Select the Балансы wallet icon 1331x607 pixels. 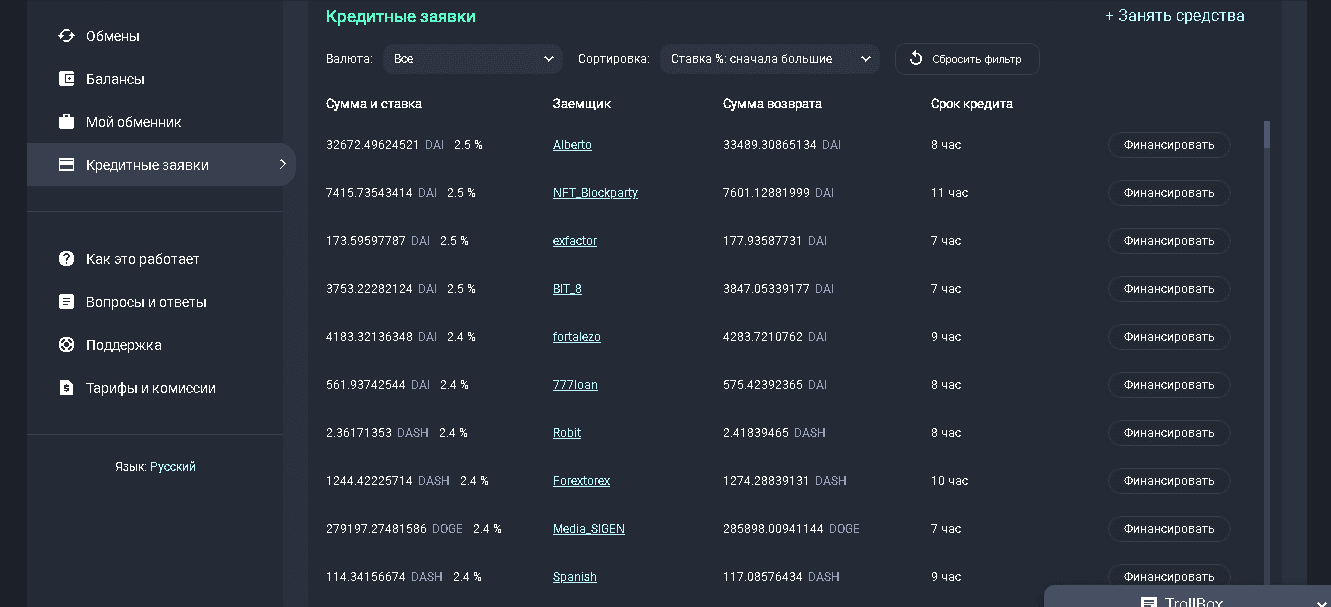click(66, 77)
